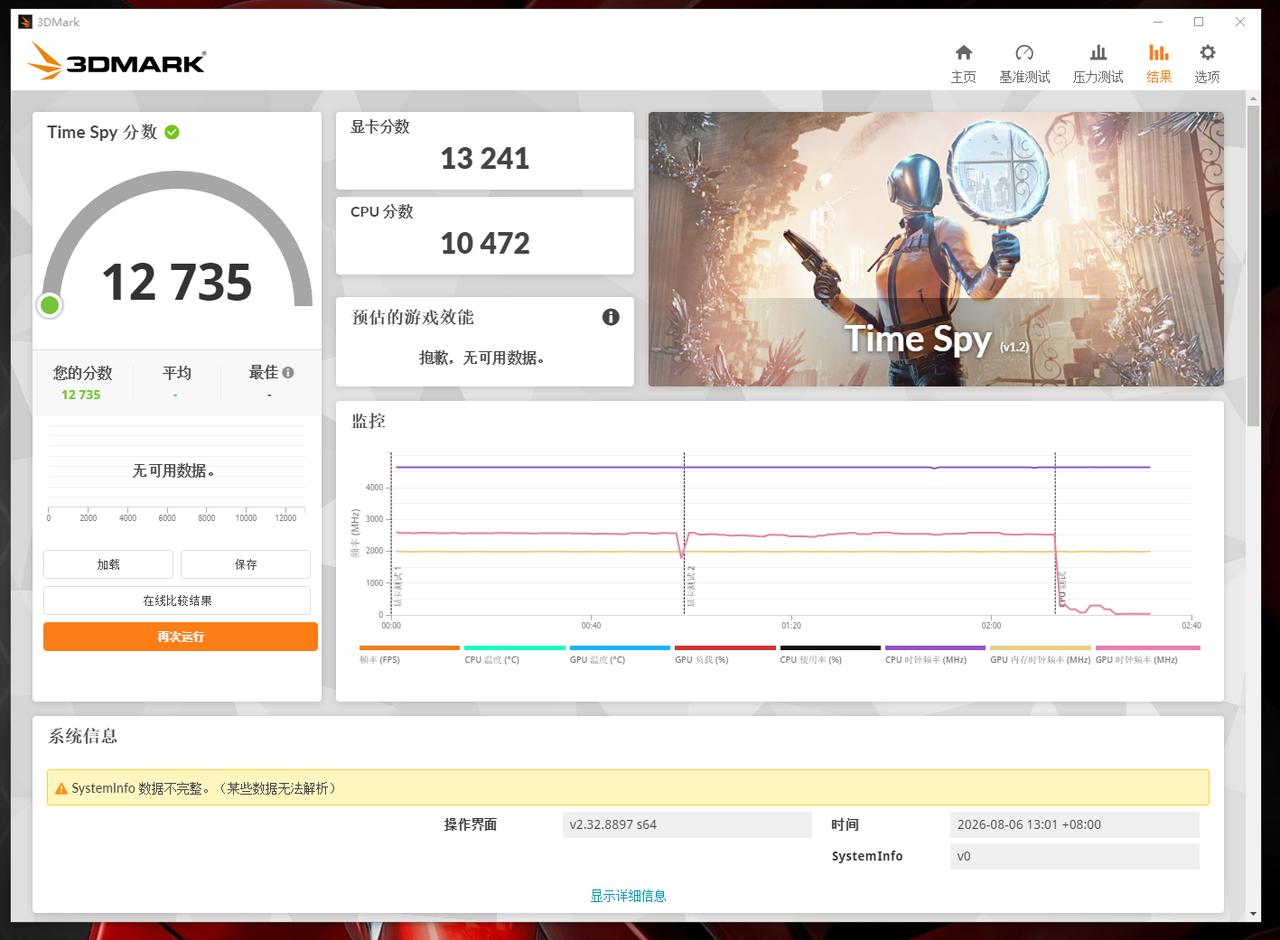The width and height of the screenshot is (1280, 940).
Task: Click 在线比较结果 compare online button
Action: pyautogui.click(x=177, y=600)
